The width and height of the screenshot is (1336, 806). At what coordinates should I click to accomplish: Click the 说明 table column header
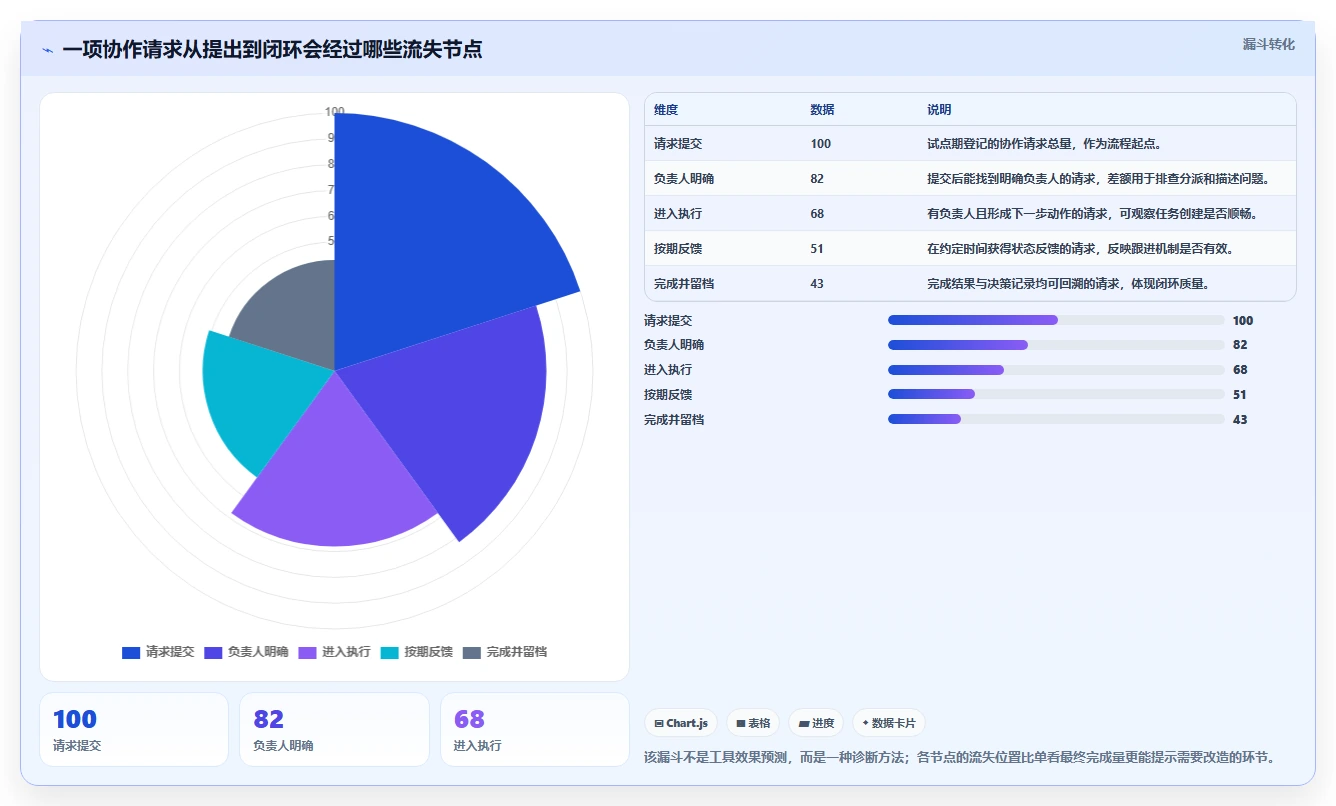(x=939, y=110)
